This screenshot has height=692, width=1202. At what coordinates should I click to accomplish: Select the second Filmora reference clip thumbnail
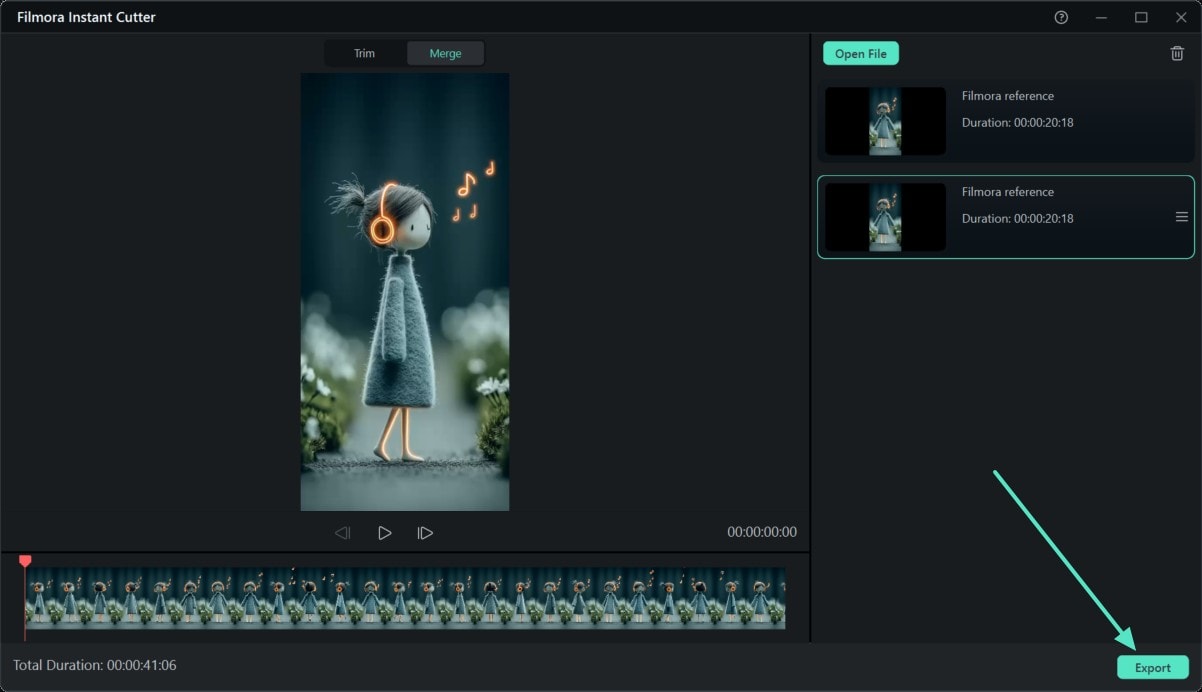tap(885, 217)
